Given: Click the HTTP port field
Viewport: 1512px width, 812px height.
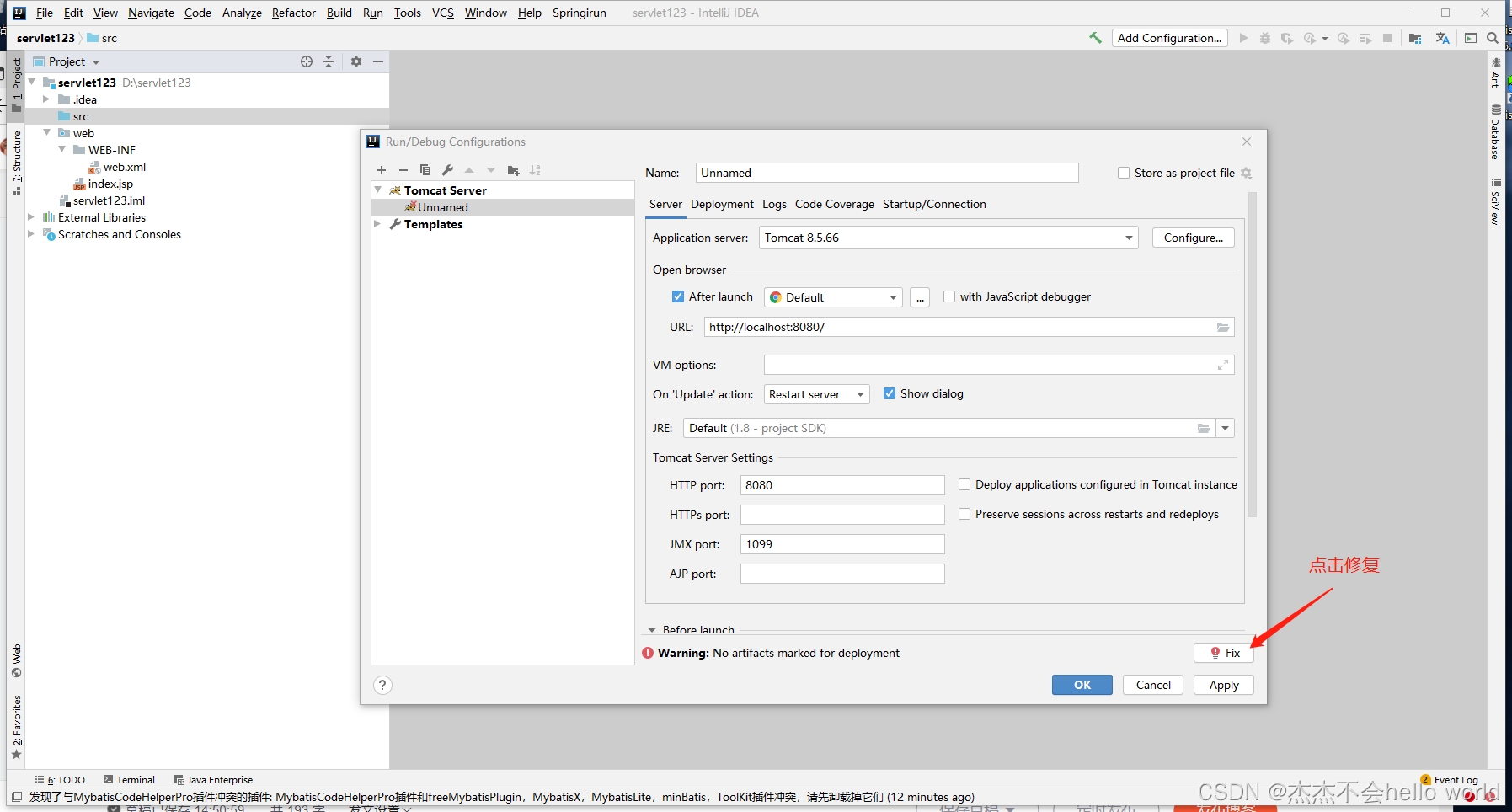Looking at the screenshot, I should pos(842,485).
